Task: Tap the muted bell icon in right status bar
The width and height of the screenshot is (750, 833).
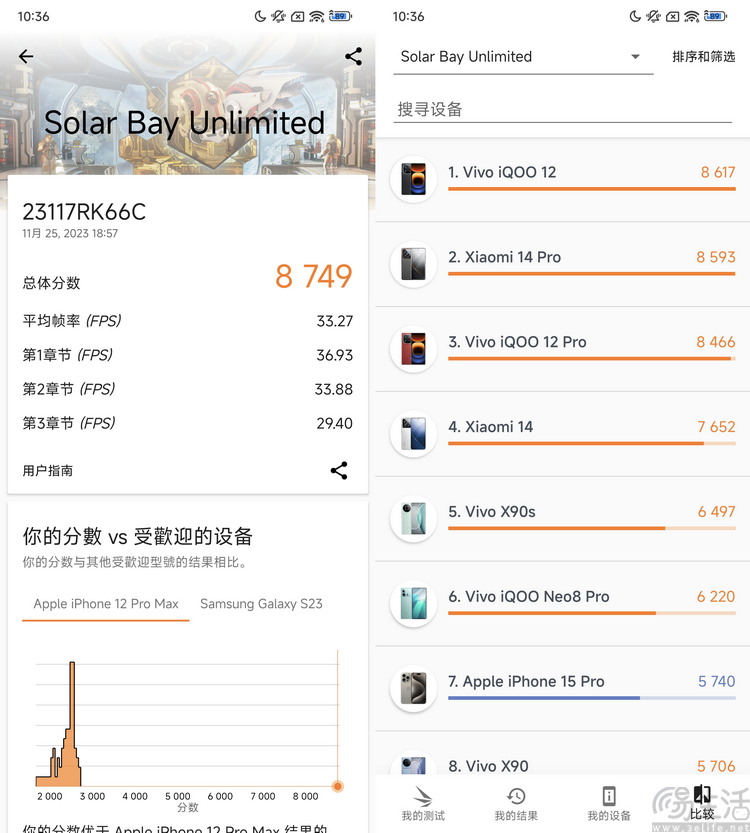Action: (653, 16)
